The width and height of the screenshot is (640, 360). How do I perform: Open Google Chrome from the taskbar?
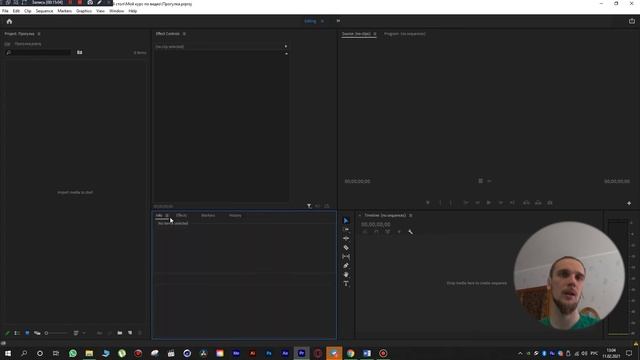coord(351,353)
